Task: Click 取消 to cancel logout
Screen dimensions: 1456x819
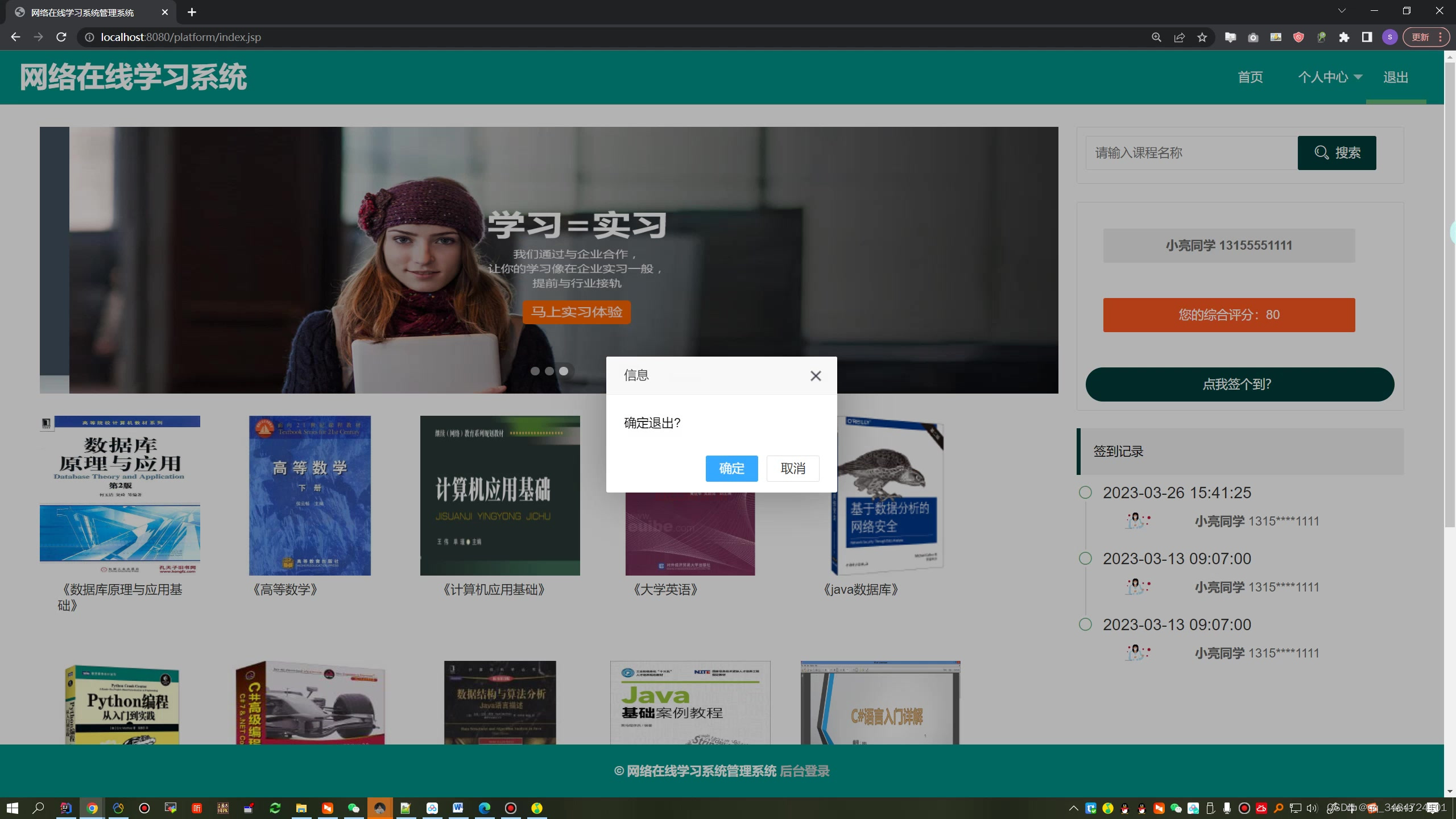Action: pyautogui.click(x=793, y=469)
